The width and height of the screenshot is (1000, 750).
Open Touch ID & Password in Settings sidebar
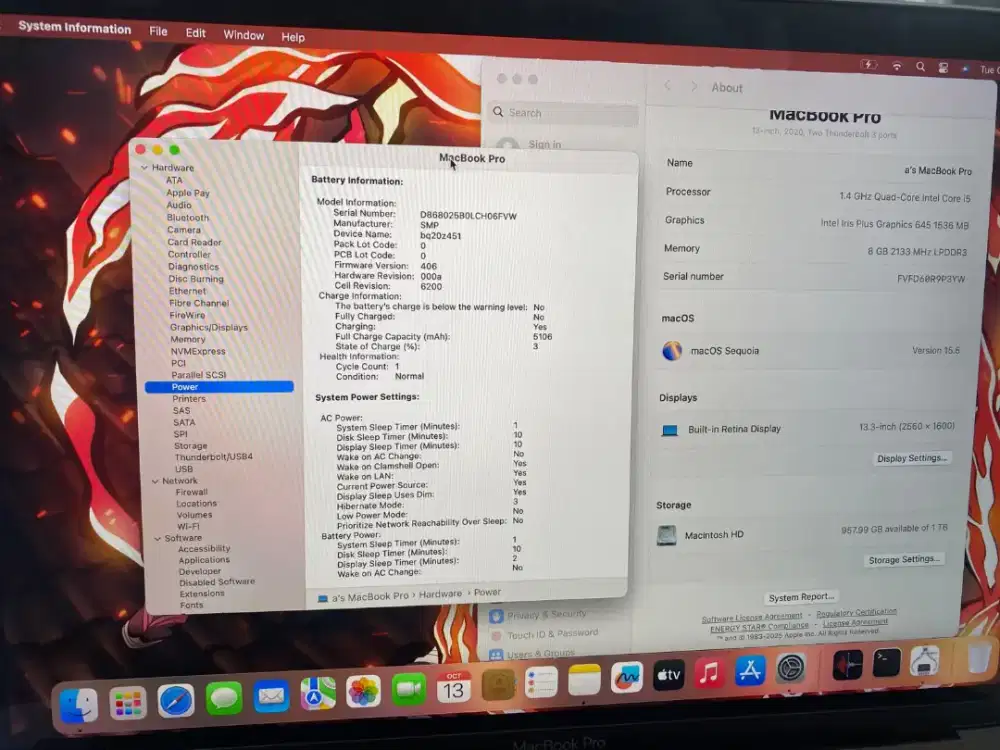click(x=553, y=634)
